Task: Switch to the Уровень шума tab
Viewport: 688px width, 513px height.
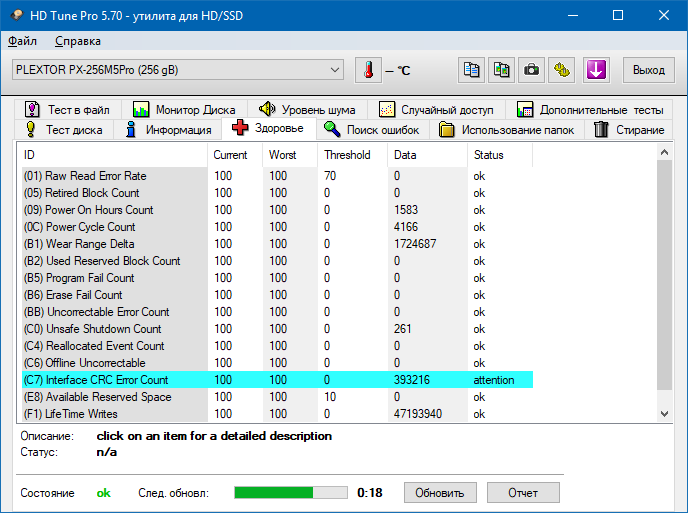Action: [x=310, y=110]
